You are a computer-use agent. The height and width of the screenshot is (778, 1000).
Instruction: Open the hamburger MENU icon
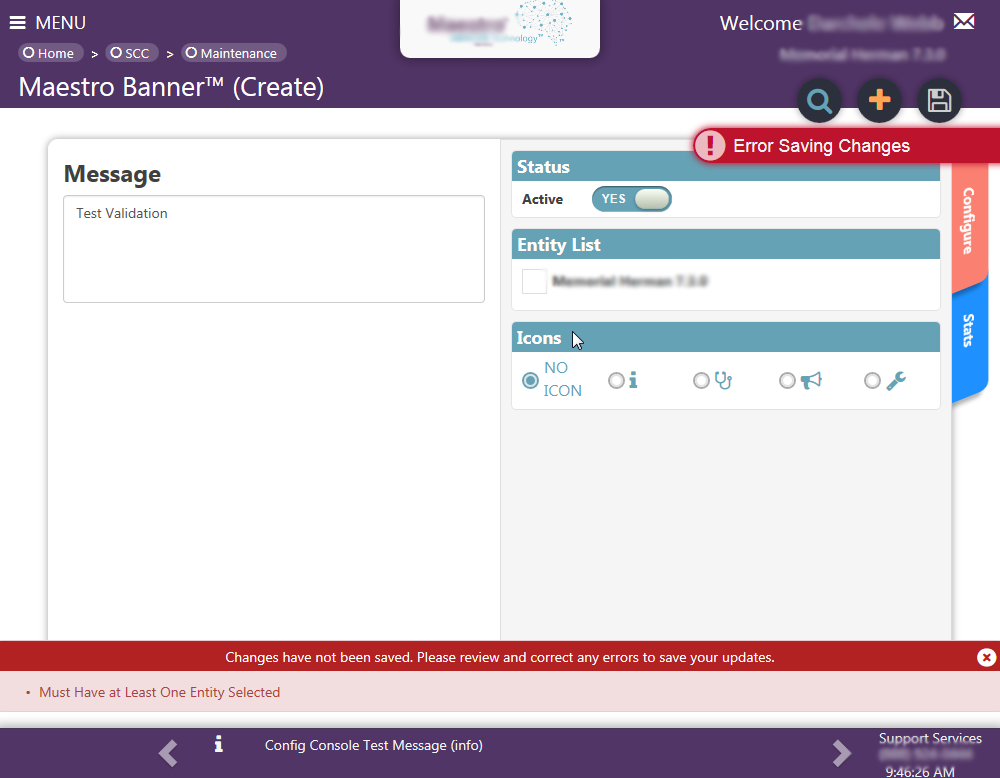click(18, 23)
